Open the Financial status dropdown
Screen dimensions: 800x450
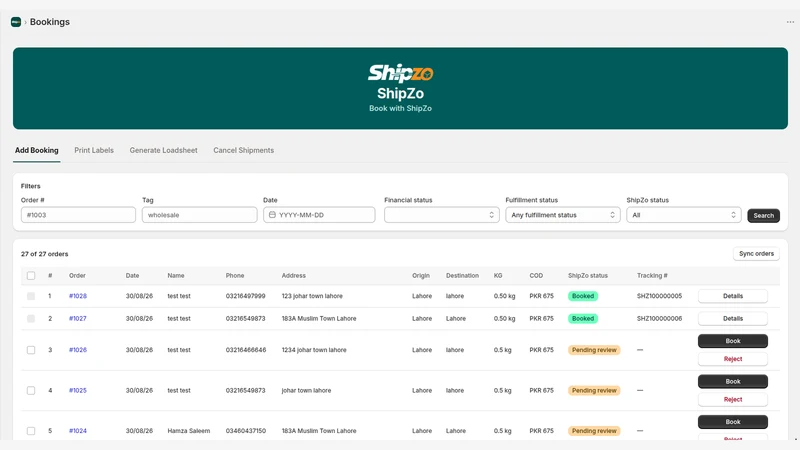tap(441, 215)
